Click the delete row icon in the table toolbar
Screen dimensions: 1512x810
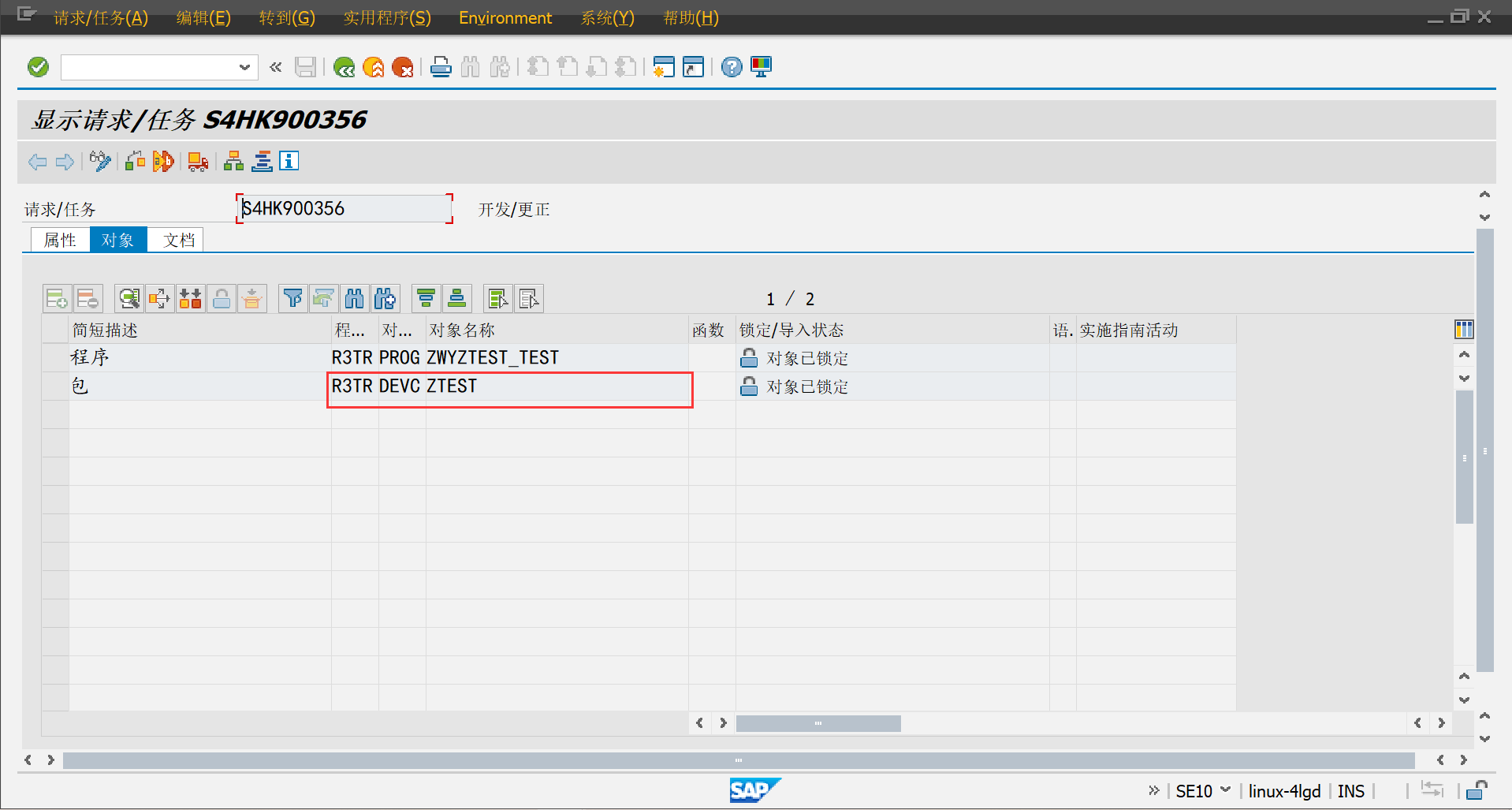click(x=88, y=299)
